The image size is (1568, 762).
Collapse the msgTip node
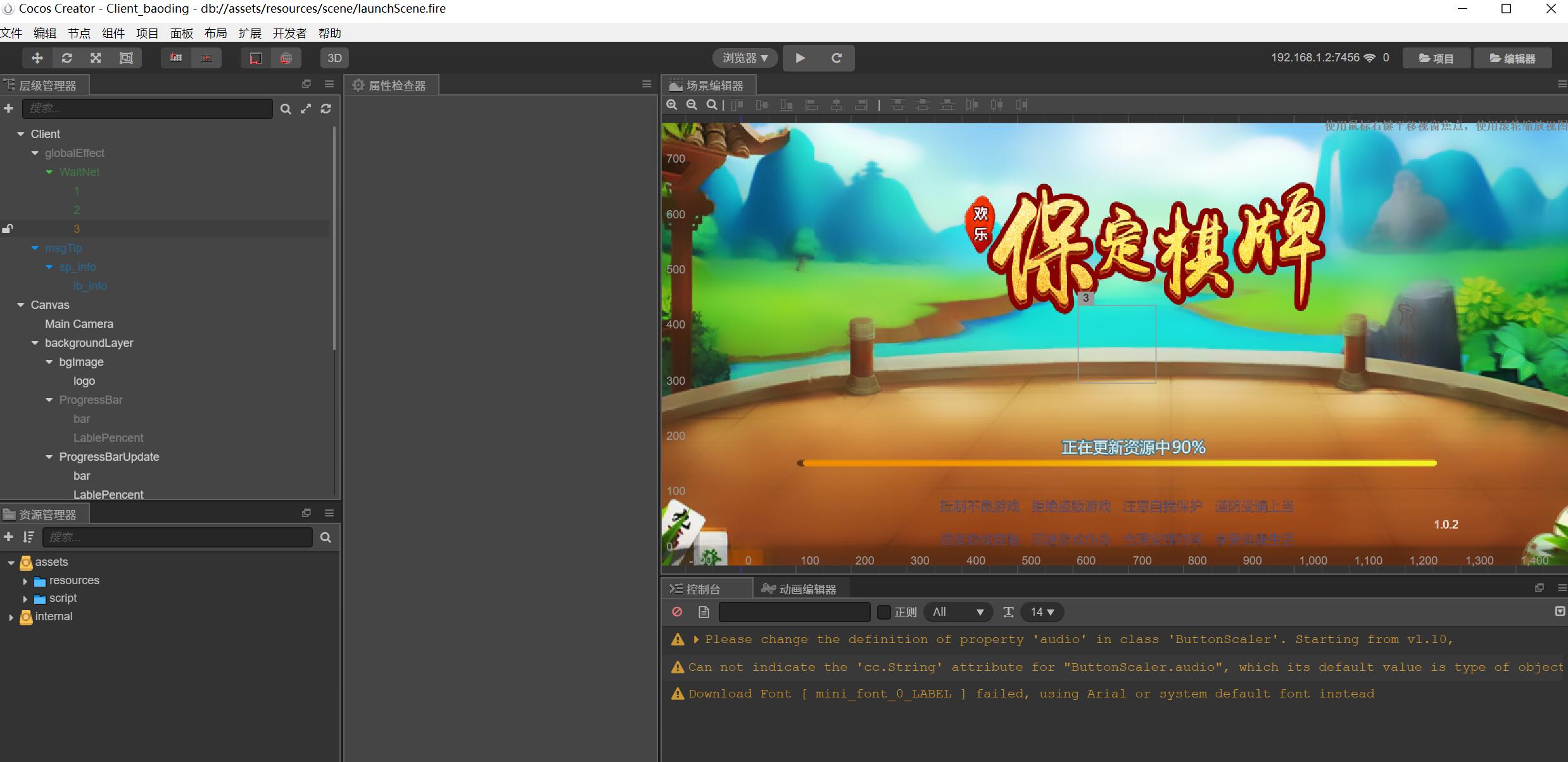(x=35, y=248)
